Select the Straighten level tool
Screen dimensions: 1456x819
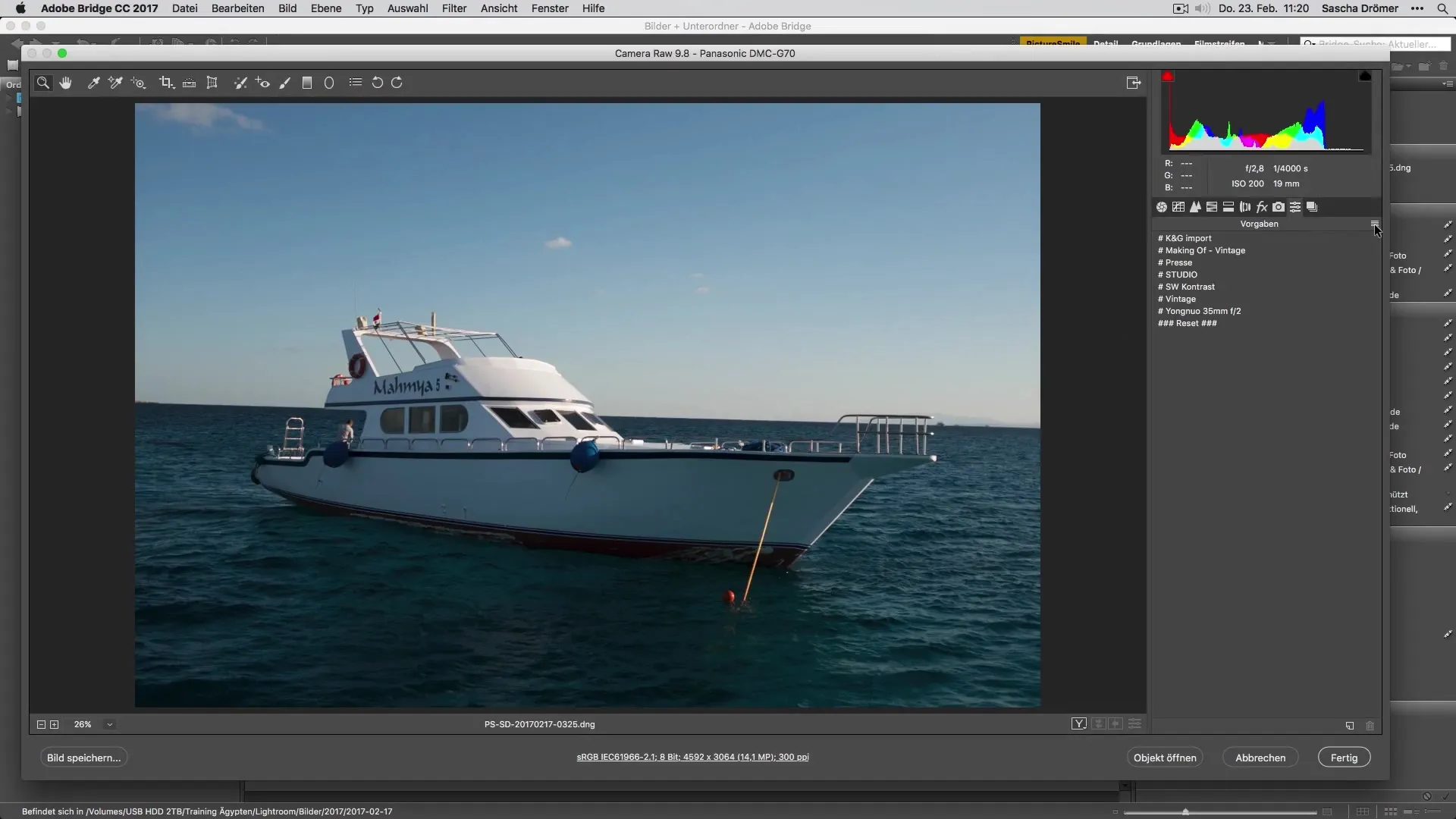coord(189,83)
